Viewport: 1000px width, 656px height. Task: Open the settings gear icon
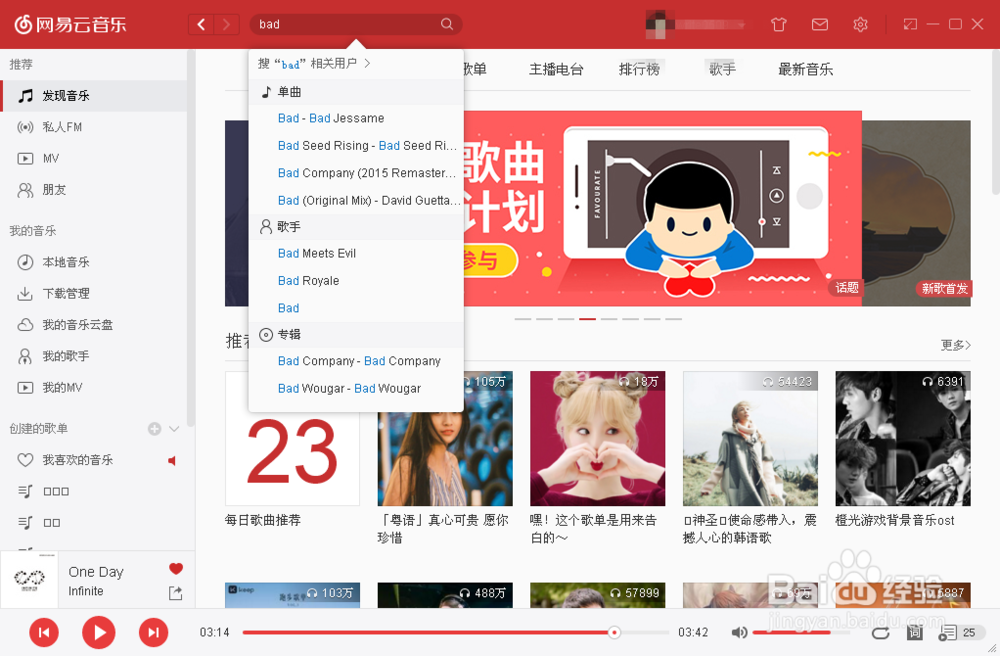(x=860, y=24)
